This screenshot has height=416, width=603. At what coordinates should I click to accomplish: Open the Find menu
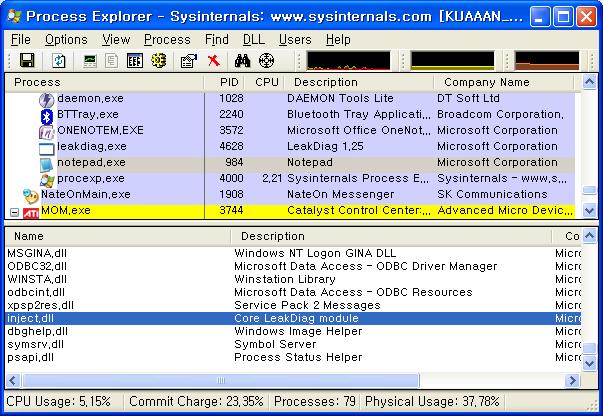[x=217, y=40]
